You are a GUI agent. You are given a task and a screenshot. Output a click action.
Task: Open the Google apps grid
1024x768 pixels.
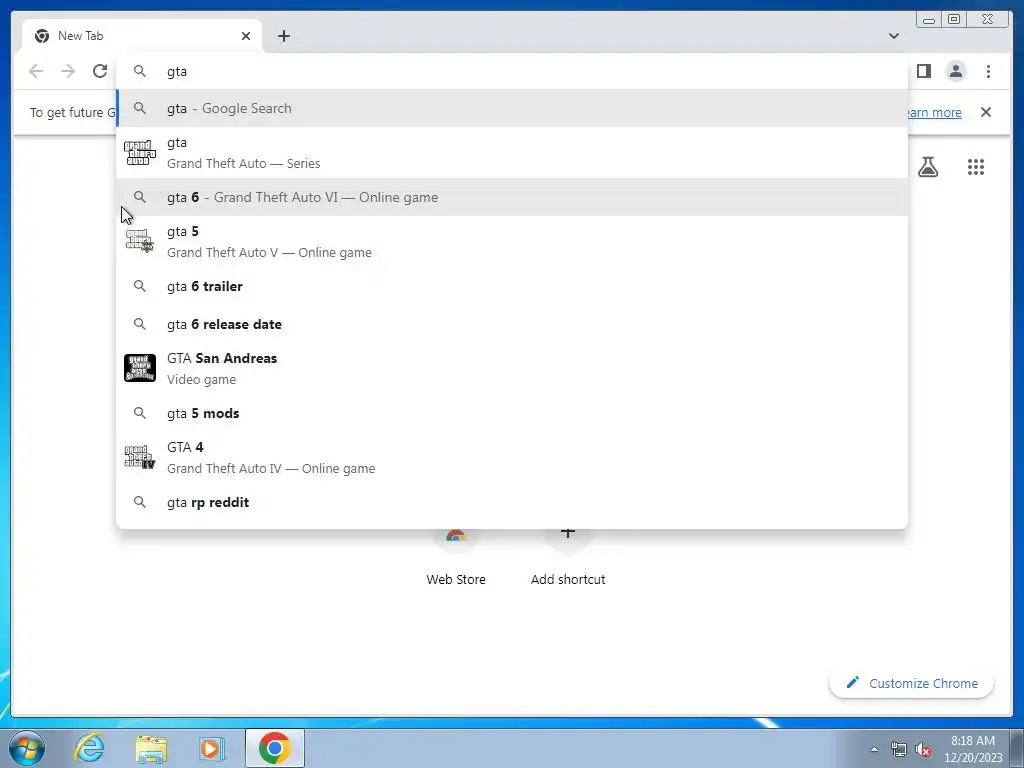[975, 167]
